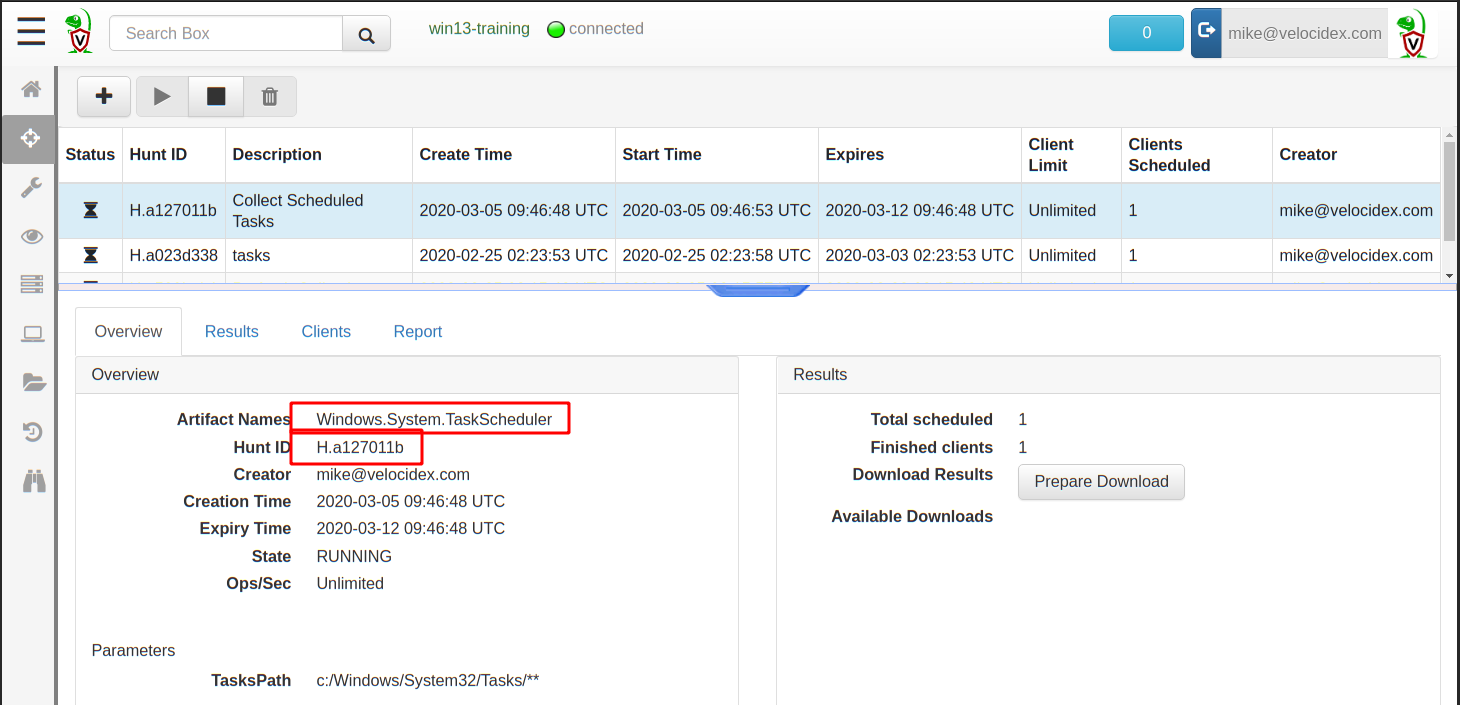Image resolution: width=1460 pixels, height=705 pixels.
Task: Open View Artifacts with the wrench icon
Action: coord(30,187)
